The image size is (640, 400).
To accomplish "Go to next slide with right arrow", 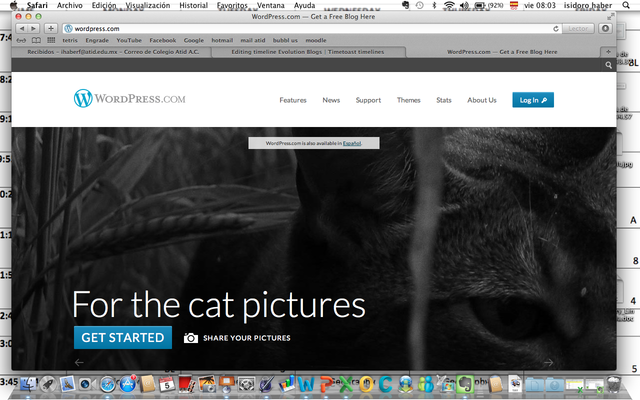I will [x=549, y=362].
